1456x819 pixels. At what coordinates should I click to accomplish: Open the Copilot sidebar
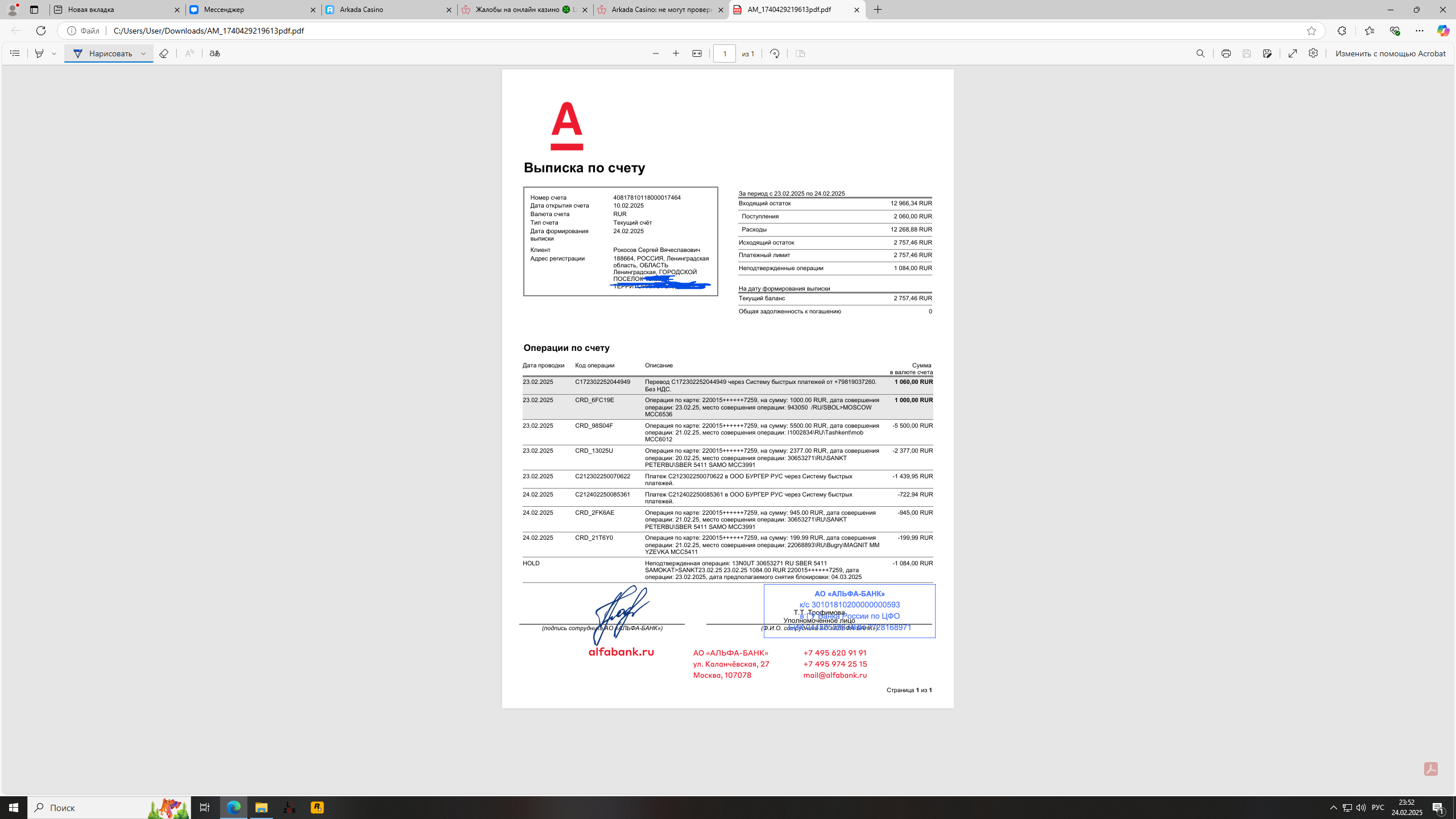(x=1443, y=31)
